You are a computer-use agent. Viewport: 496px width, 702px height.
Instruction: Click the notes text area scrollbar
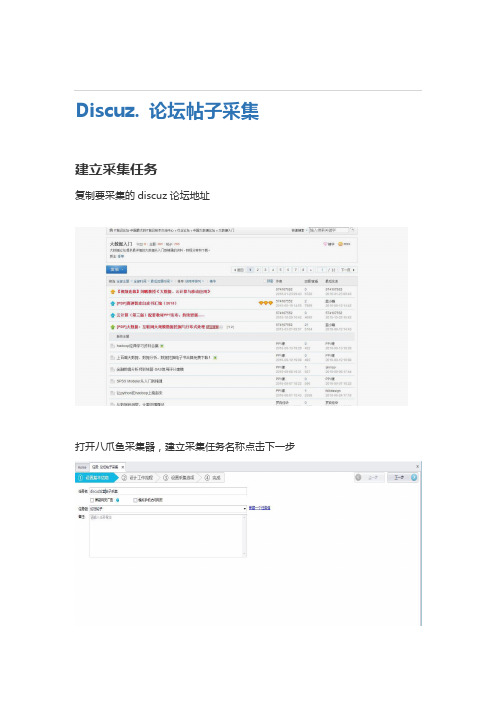pyautogui.click(x=244, y=536)
